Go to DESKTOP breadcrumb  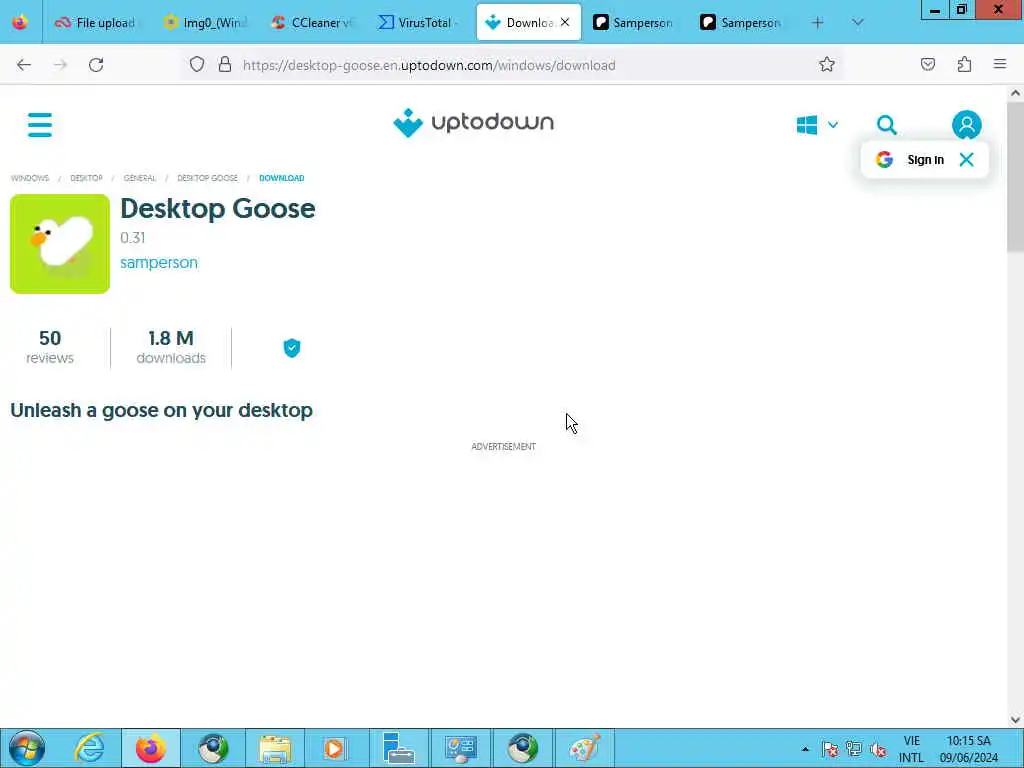pos(86,178)
